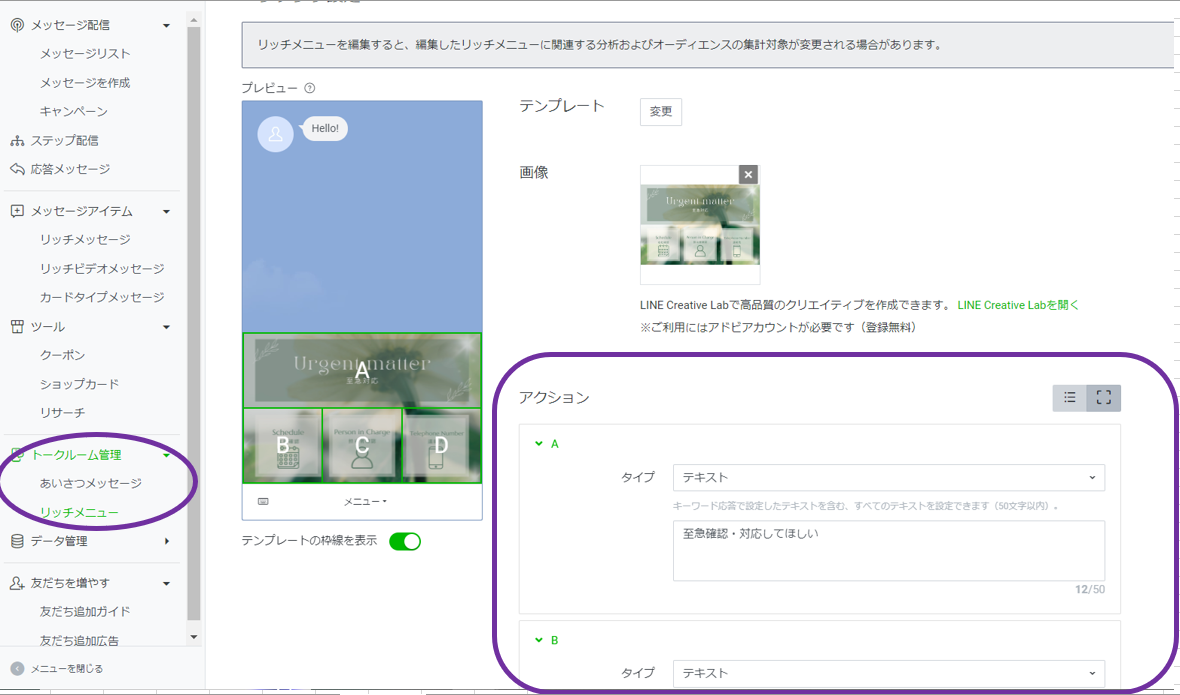Click the keyboard icon in preview bar

(x=263, y=502)
